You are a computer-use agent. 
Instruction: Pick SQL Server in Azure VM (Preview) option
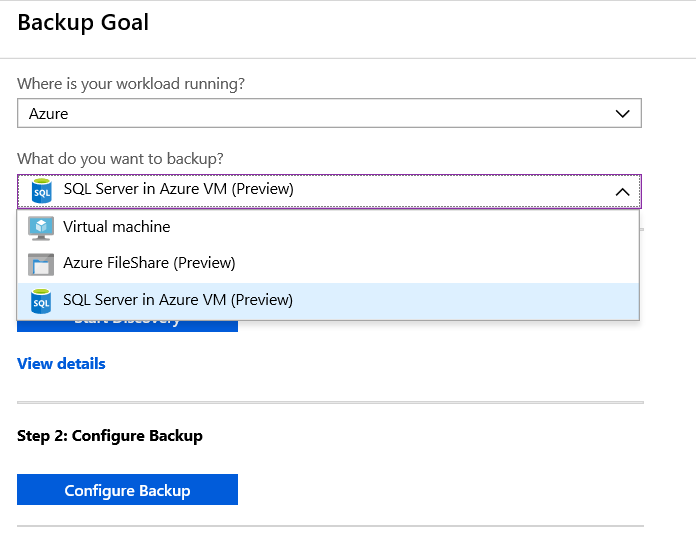(x=328, y=301)
